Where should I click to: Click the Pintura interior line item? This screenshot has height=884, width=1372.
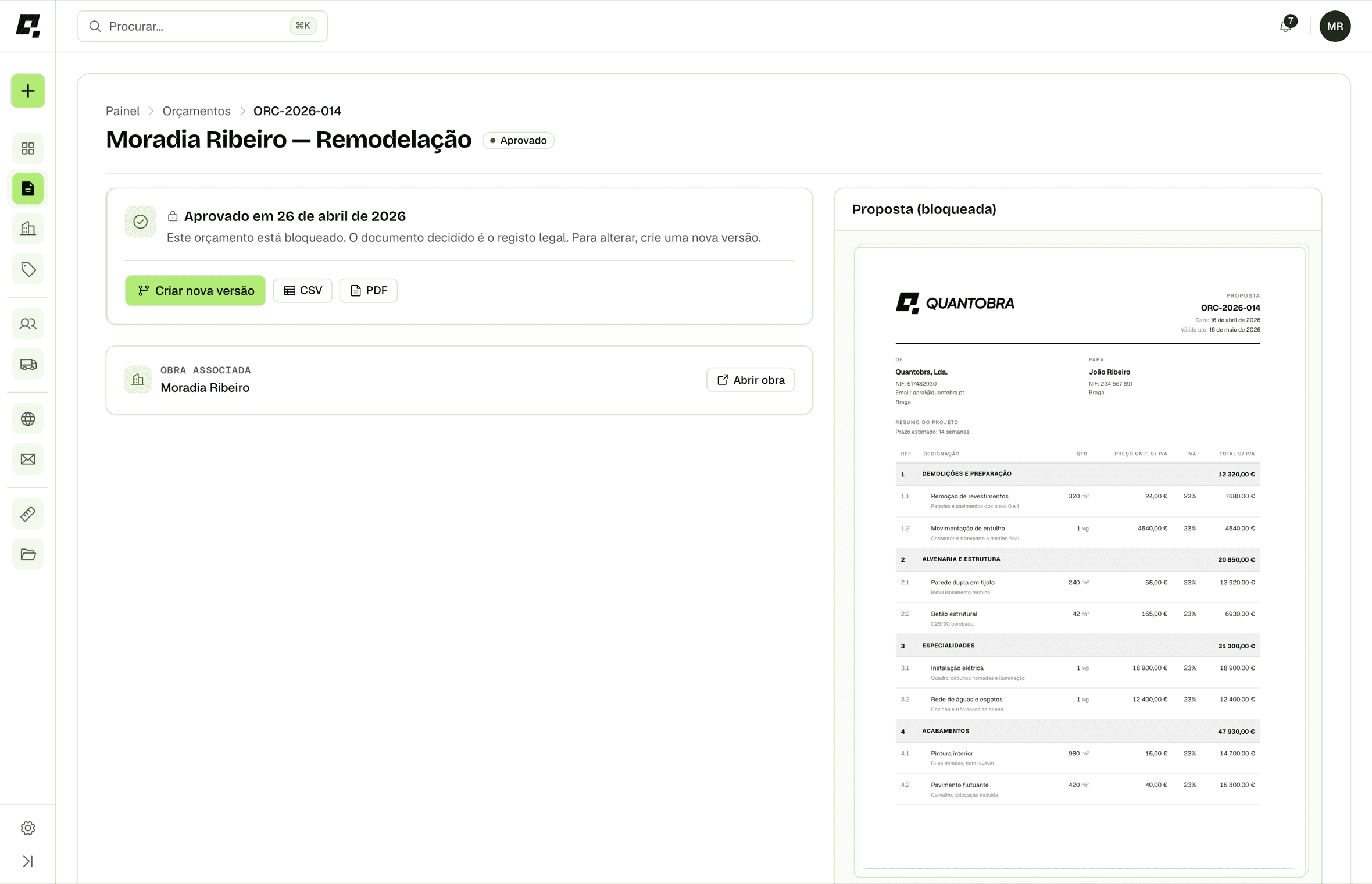pyautogui.click(x=1077, y=758)
